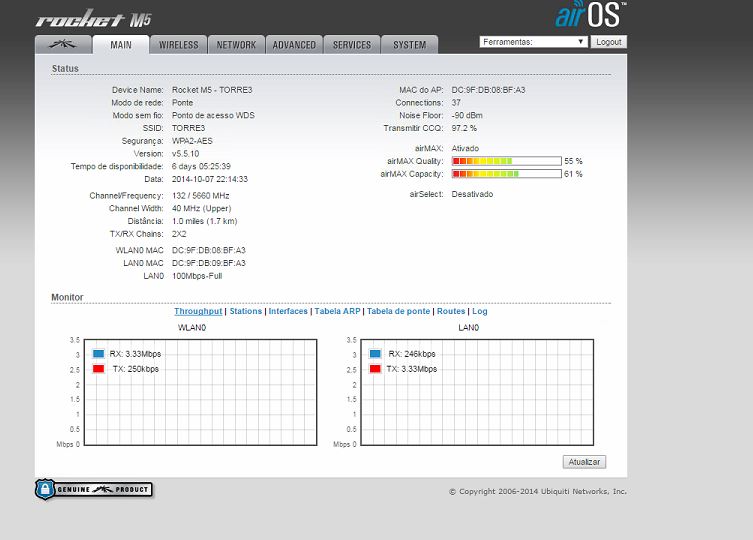This screenshot has height=540, width=753.
Task: Click the red TX swatch in WLAN0 graph
Action: (98, 369)
